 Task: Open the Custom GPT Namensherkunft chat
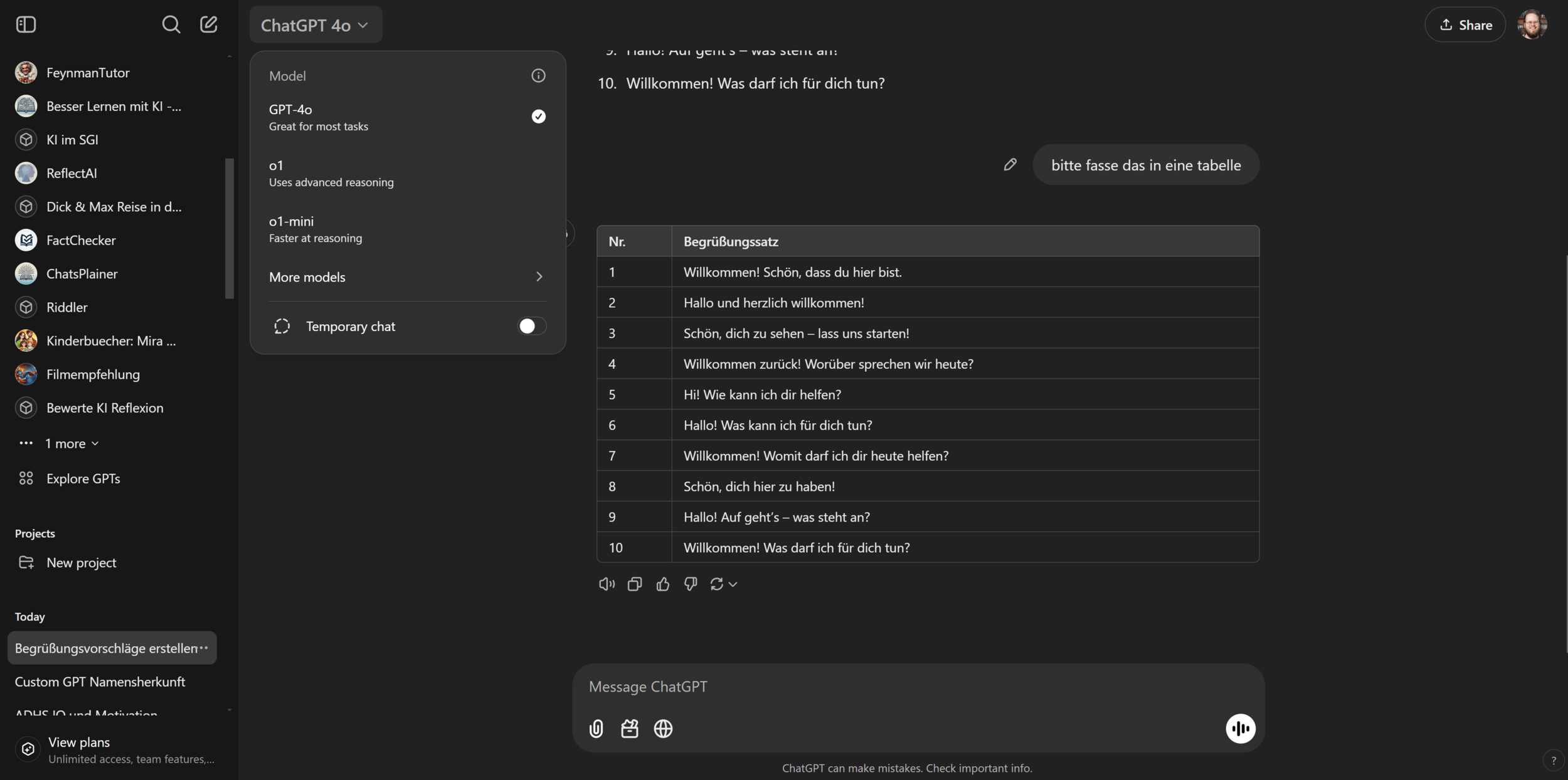tap(100, 682)
